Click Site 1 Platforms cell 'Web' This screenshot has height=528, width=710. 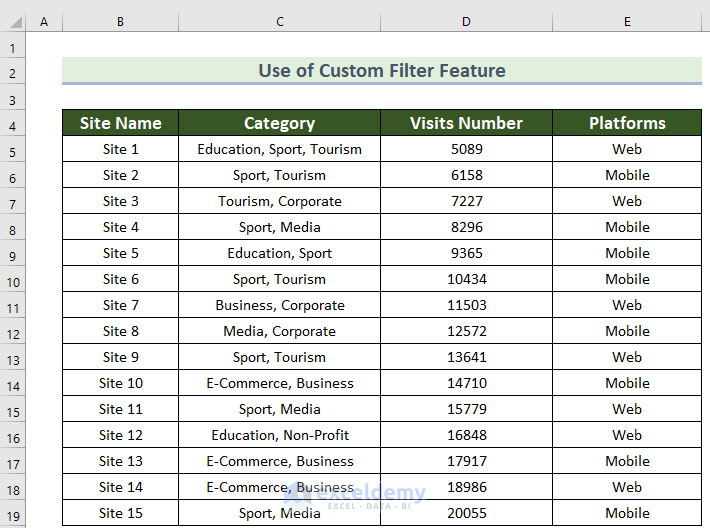coord(627,149)
